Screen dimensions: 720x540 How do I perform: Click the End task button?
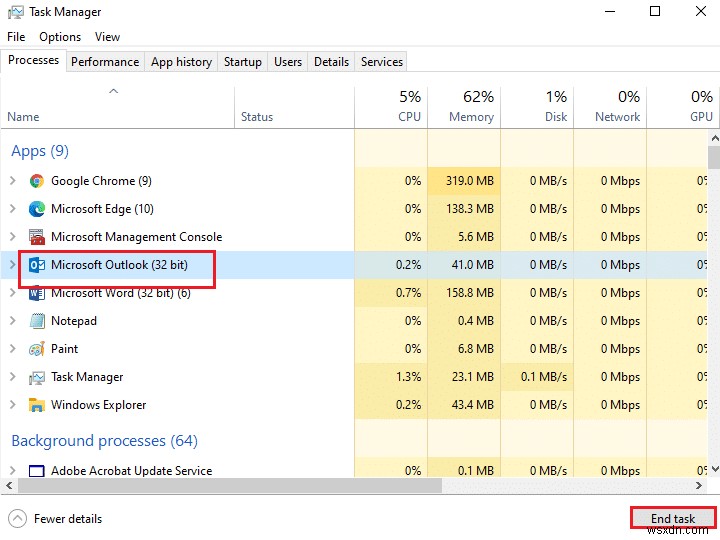pyautogui.click(x=673, y=518)
